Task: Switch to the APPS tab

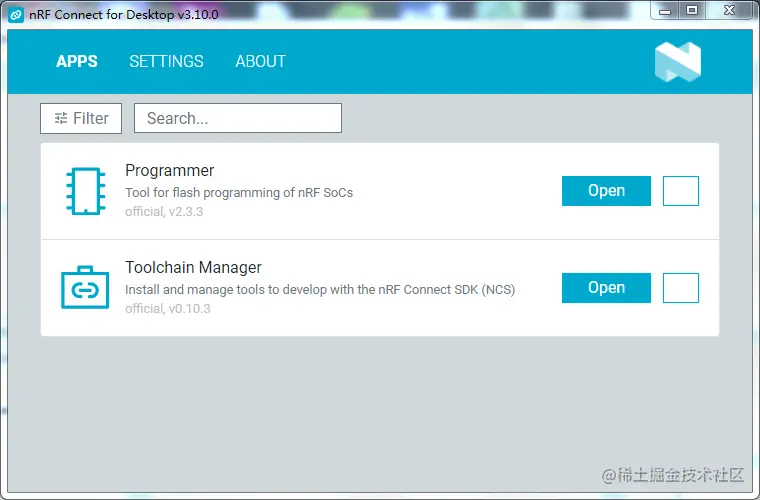Action: (x=77, y=61)
